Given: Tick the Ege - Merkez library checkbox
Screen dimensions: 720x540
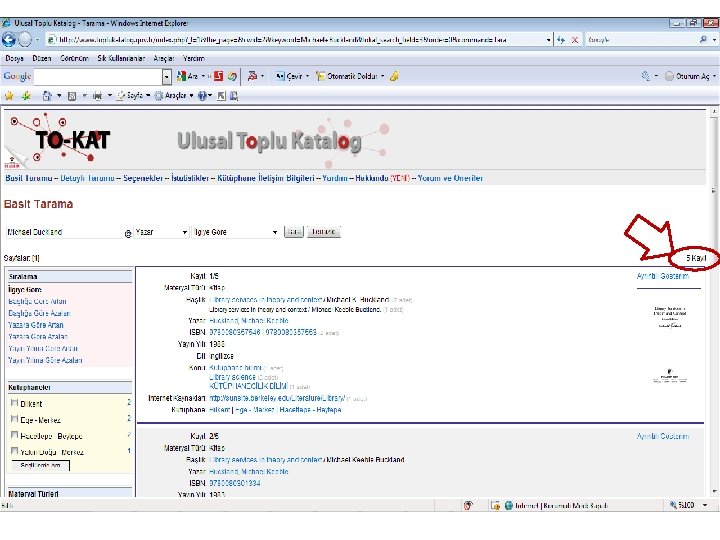Looking at the screenshot, I should click(x=14, y=419).
